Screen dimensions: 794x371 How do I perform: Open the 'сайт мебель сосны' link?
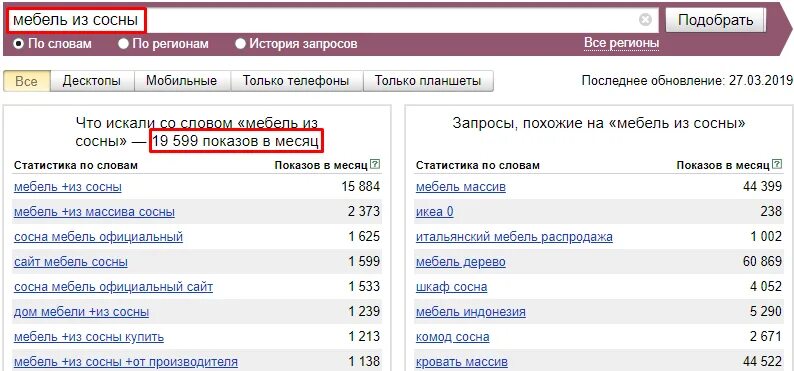(x=70, y=262)
